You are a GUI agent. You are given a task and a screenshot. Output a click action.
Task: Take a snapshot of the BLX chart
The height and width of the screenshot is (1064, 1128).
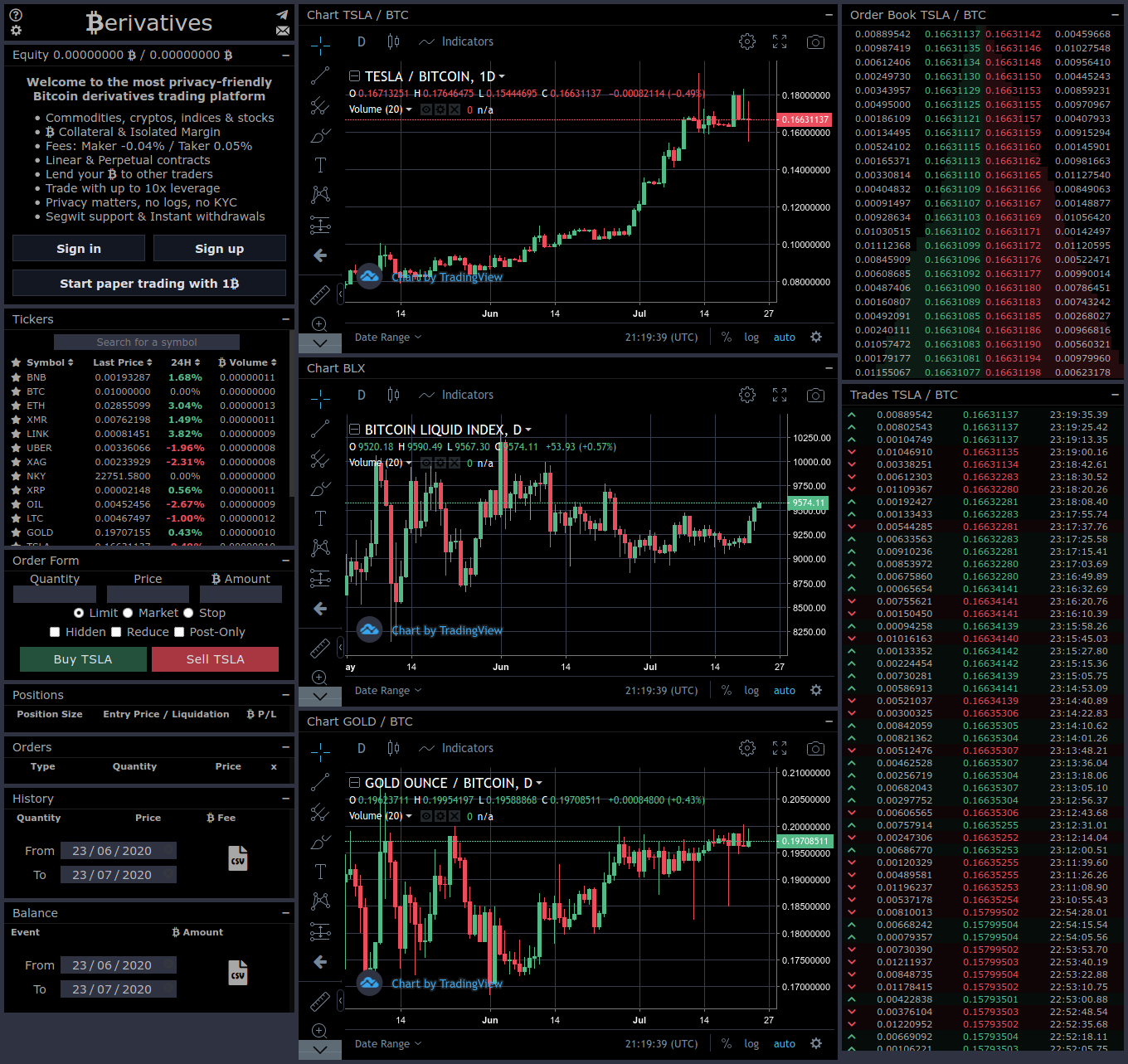(x=815, y=395)
